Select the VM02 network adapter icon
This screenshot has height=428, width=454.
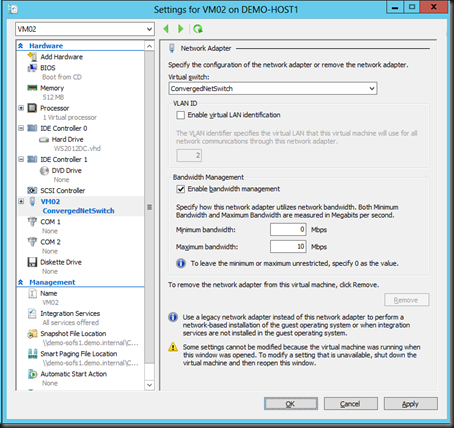pyautogui.click(x=32, y=201)
